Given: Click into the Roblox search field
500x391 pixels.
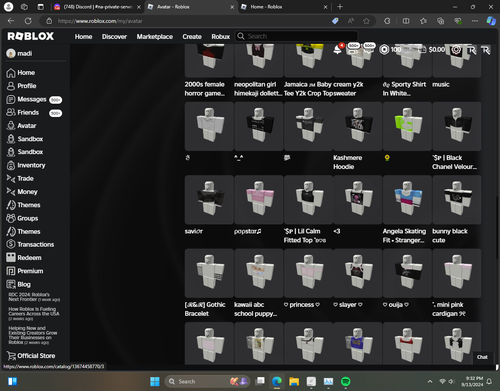Looking at the screenshot, I should pyautogui.click(x=297, y=36).
